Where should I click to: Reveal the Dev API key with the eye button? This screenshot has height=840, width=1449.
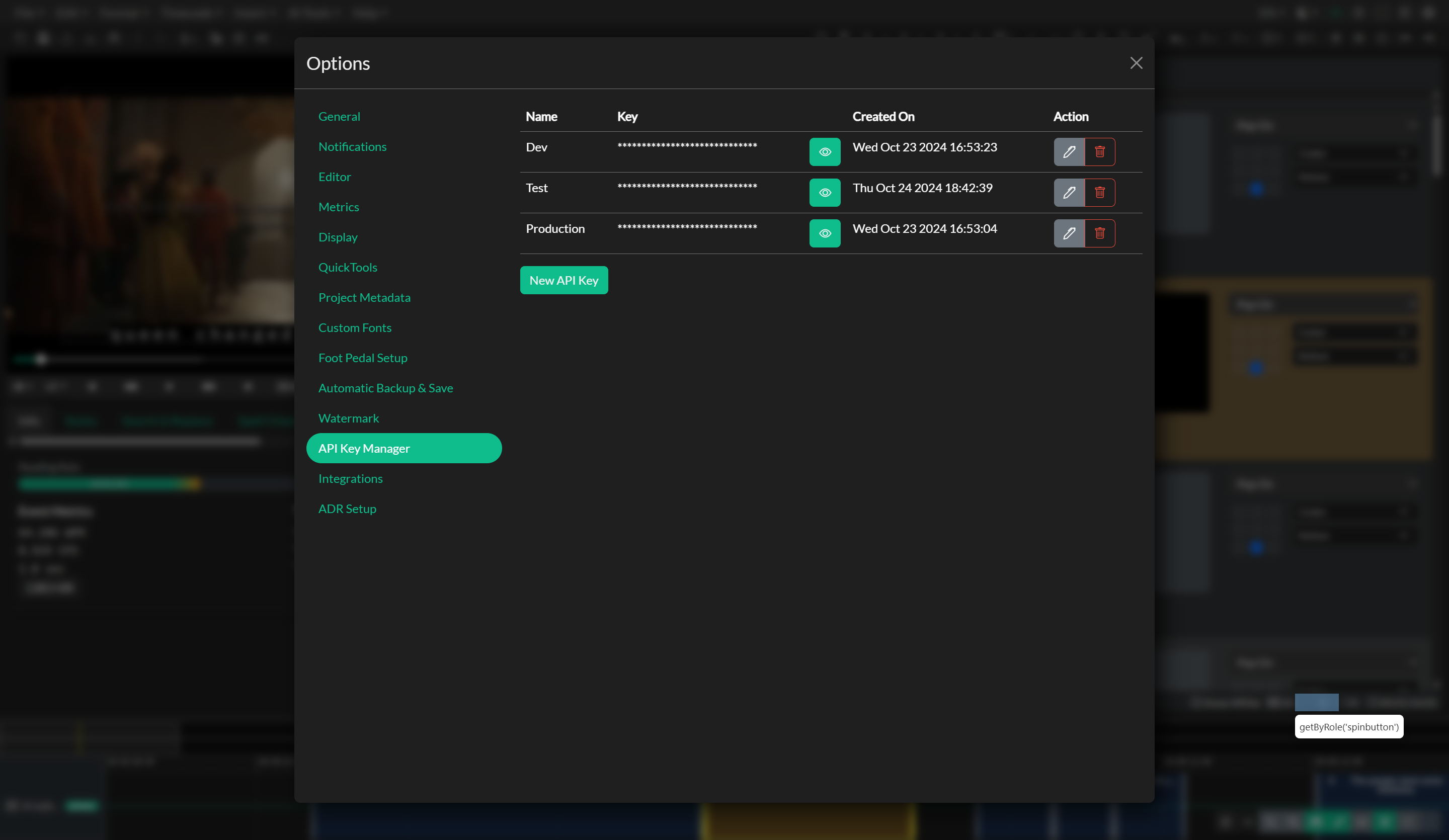(825, 152)
